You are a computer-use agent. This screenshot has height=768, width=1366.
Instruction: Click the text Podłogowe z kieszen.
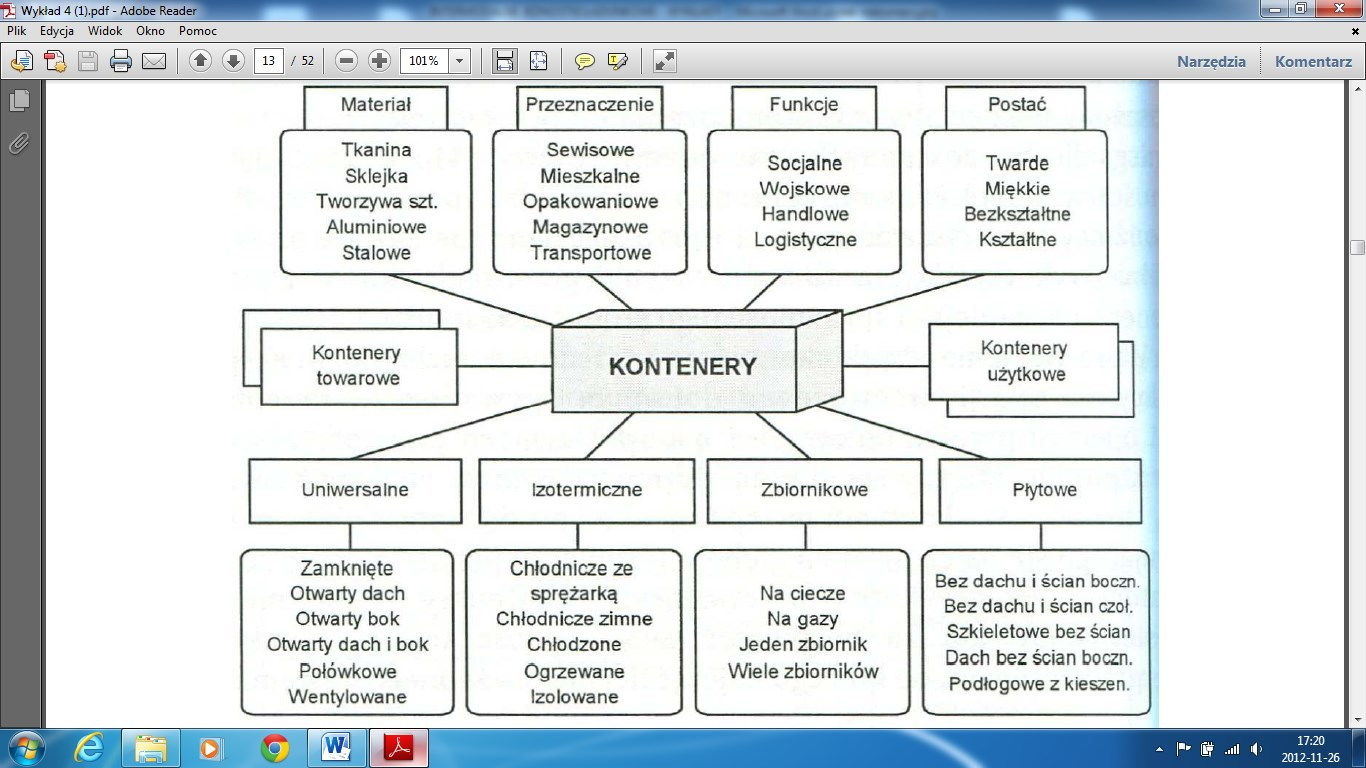(x=1039, y=685)
